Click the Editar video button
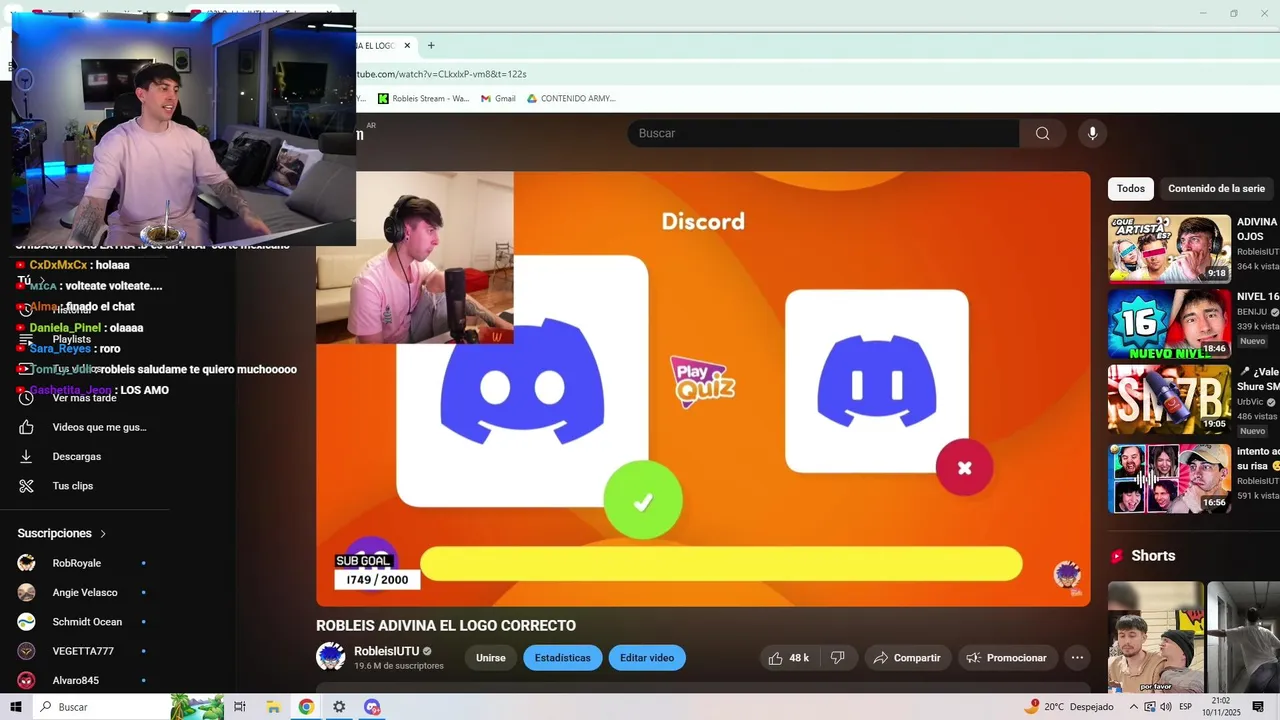1280x720 pixels. click(647, 658)
